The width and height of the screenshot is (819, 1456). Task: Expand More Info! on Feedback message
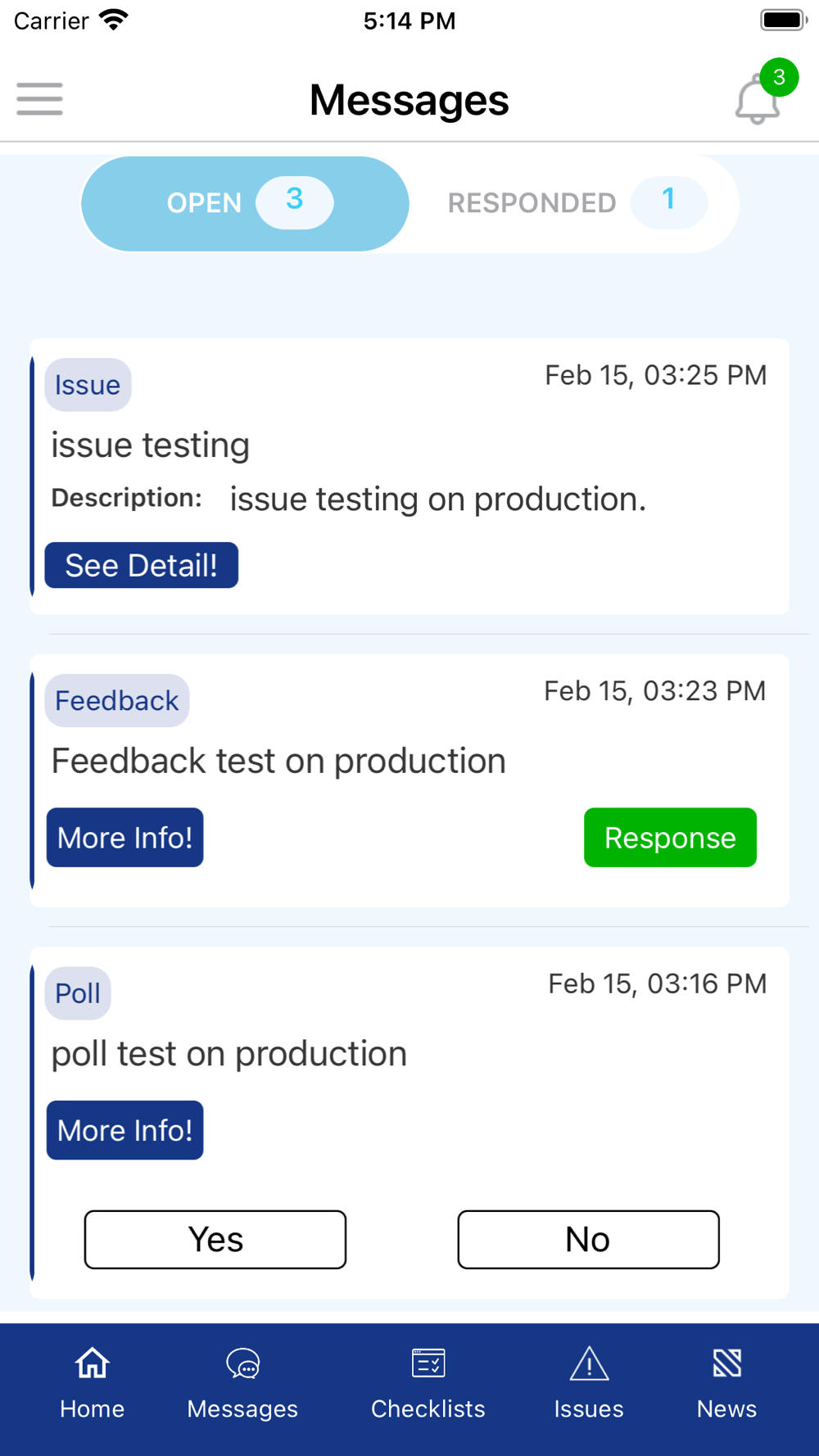pos(124,838)
